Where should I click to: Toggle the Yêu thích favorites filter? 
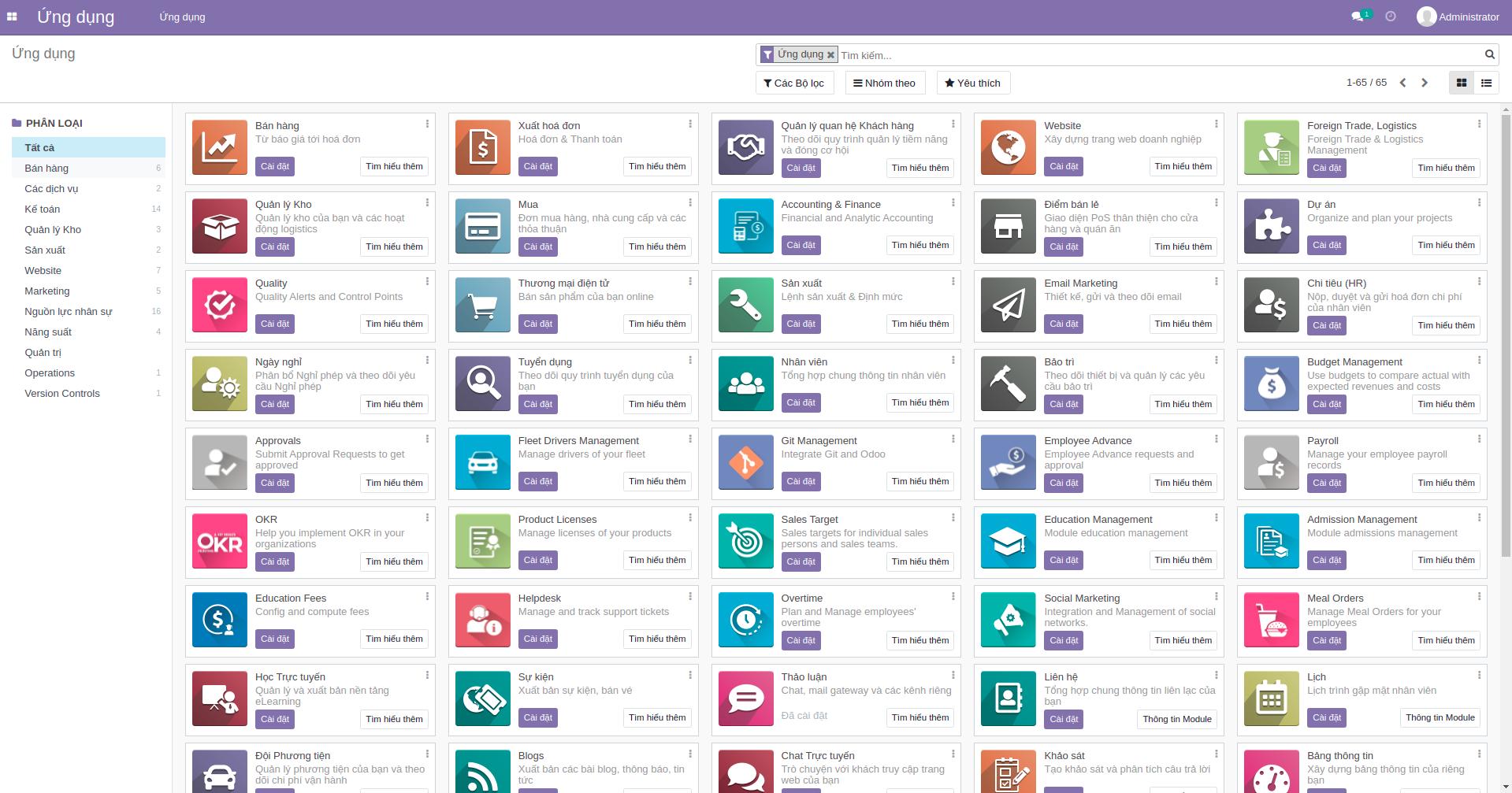[973, 82]
